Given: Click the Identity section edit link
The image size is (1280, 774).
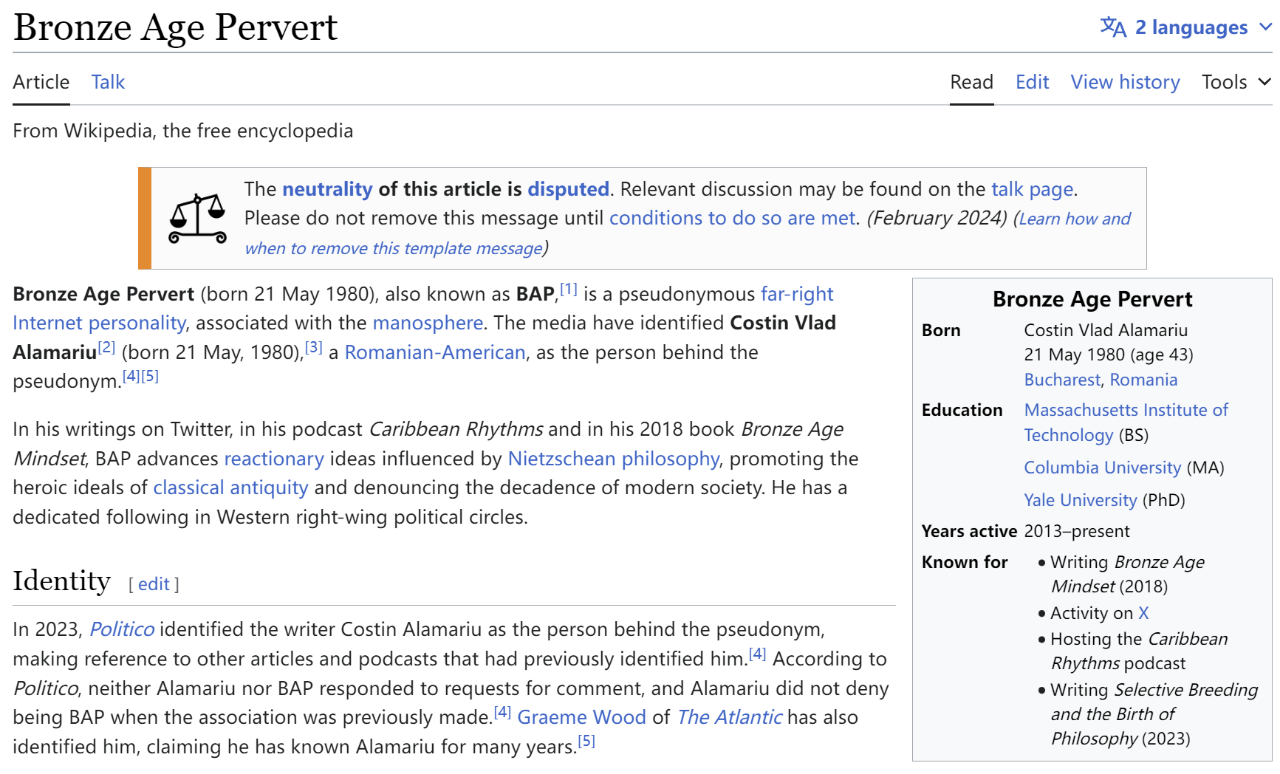Looking at the screenshot, I should click(154, 584).
